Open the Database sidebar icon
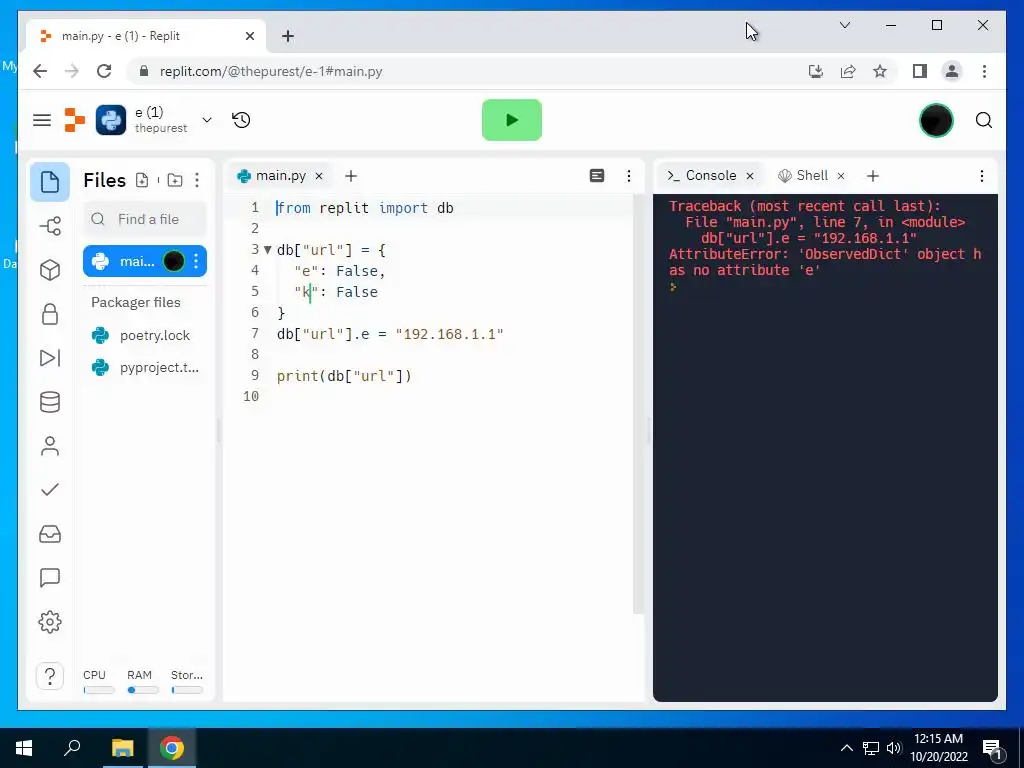Image resolution: width=1024 pixels, height=768 pixels. coord(50,402)
